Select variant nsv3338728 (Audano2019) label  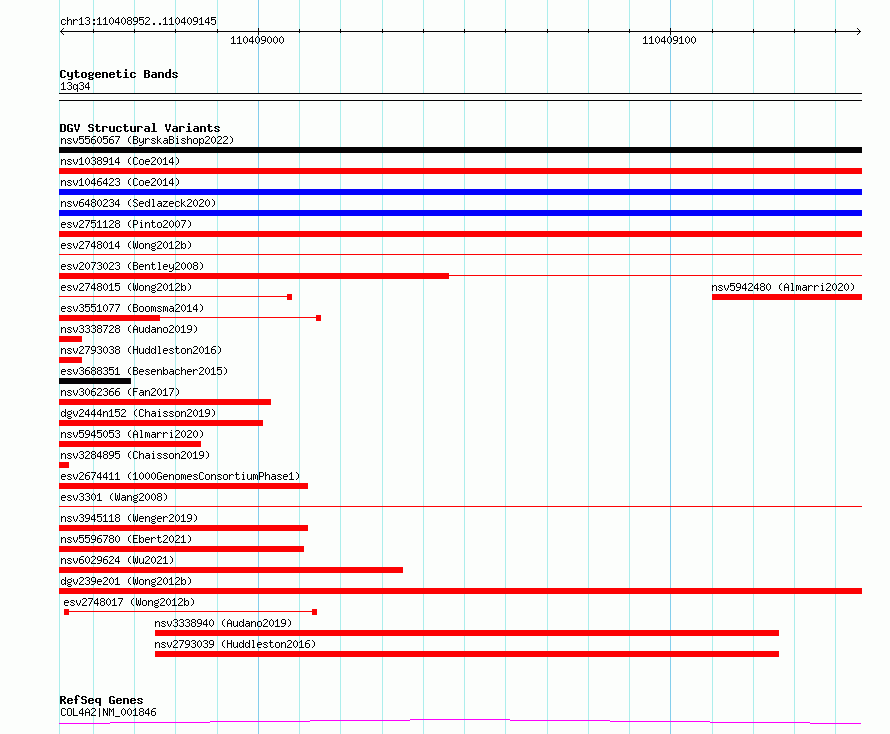[129, 329]
